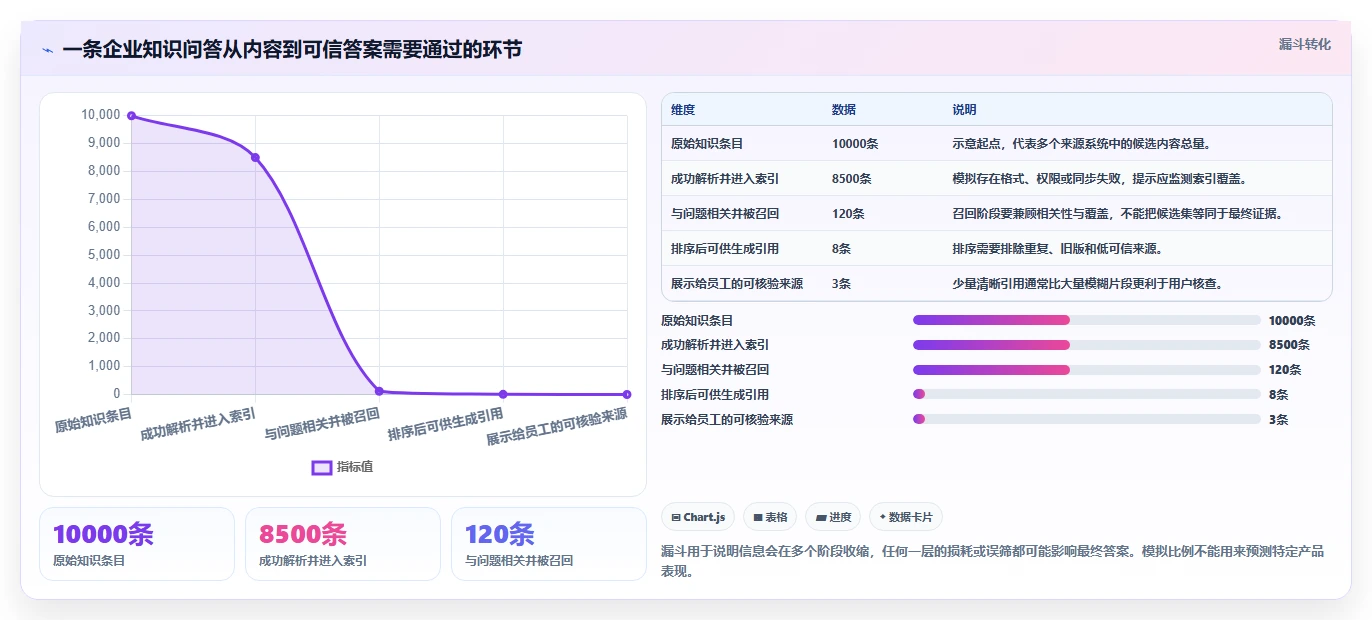This screenshot has width=1372, height=620.
Task: Click the 排序后可供生成引用 progress bar
Action: click(1086, 394)
